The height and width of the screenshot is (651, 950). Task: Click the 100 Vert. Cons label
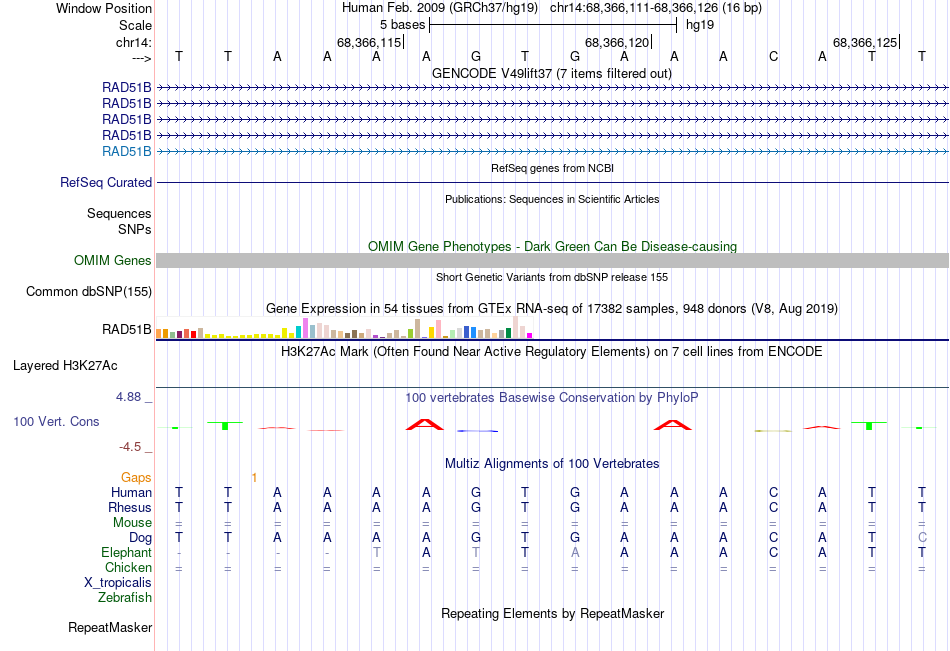[56, 421]
